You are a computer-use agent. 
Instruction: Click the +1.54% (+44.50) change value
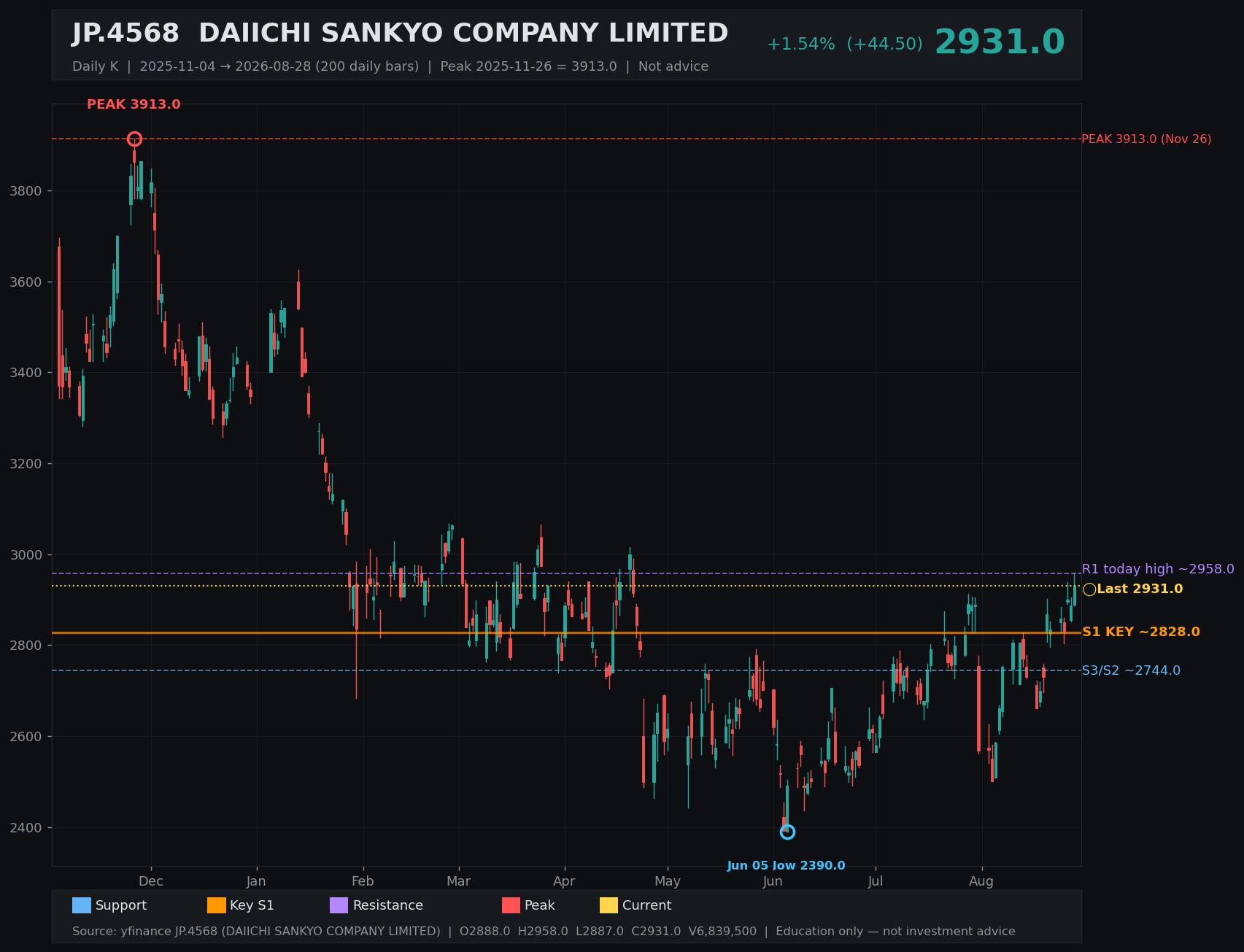(x=844, y=44)
